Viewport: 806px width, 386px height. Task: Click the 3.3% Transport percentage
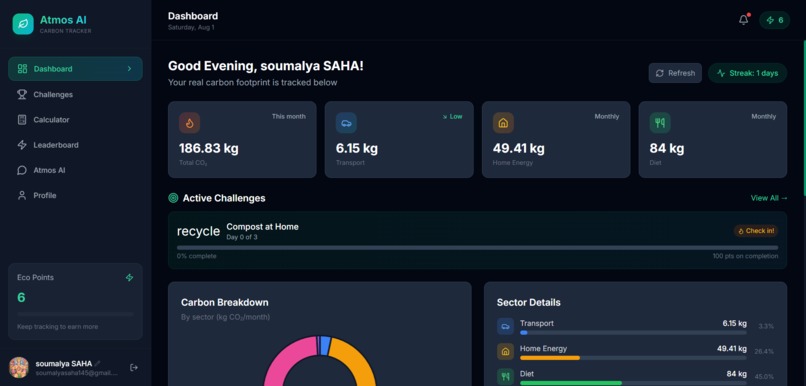coord(766,326)
